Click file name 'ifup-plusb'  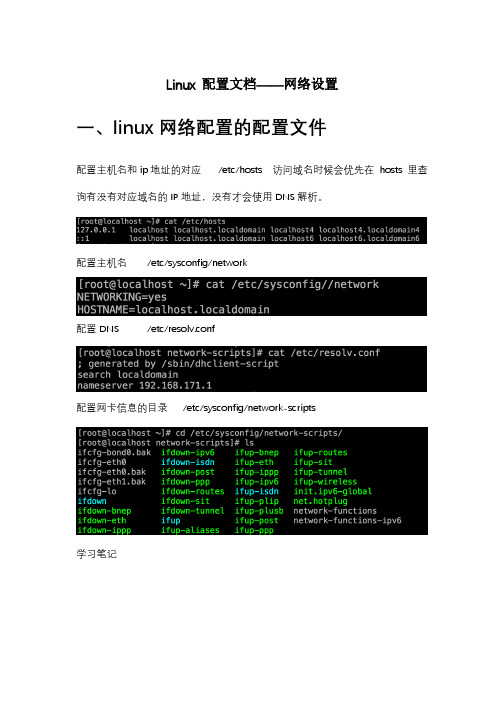point(259,511)
